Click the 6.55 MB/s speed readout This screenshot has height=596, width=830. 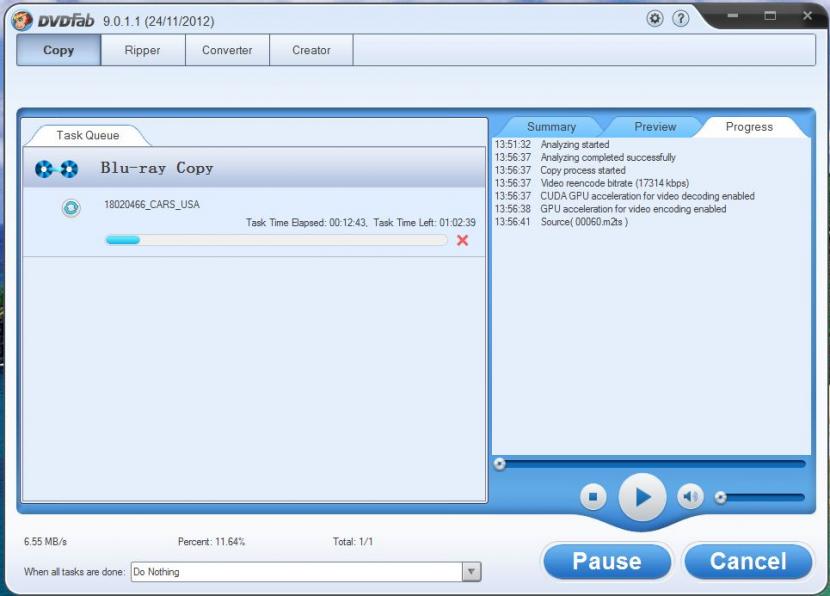click(x=46, y=541)
